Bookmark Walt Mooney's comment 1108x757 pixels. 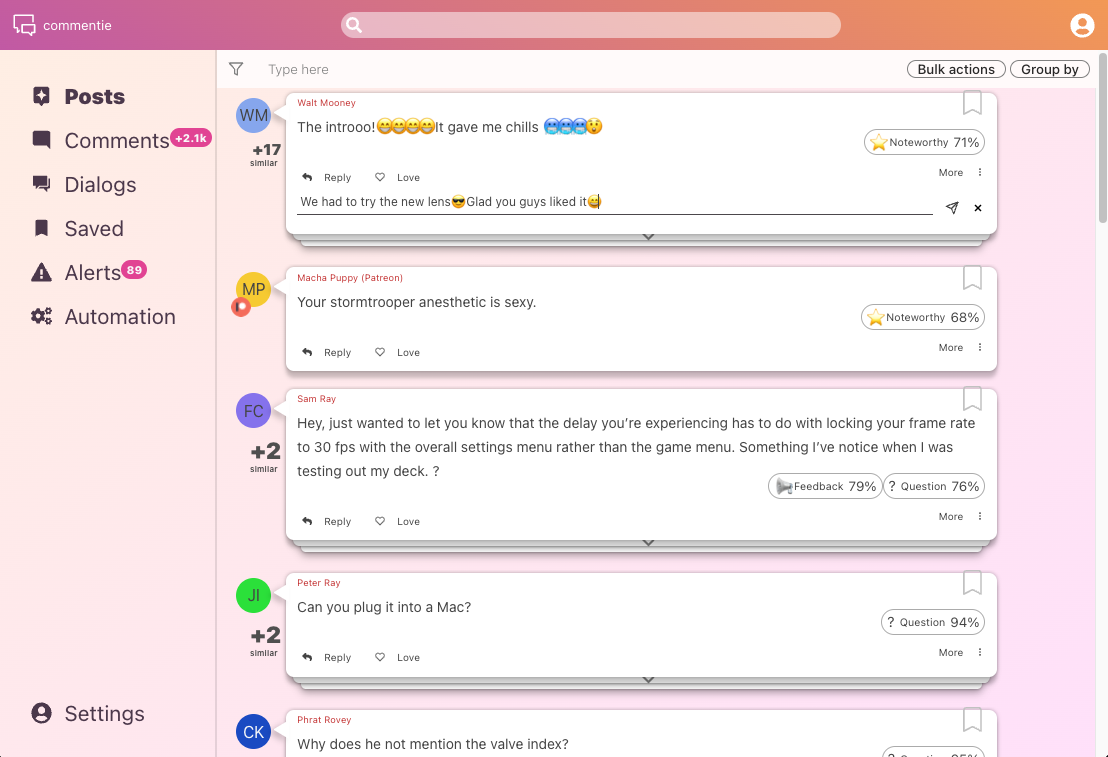[x=972, y=102]
